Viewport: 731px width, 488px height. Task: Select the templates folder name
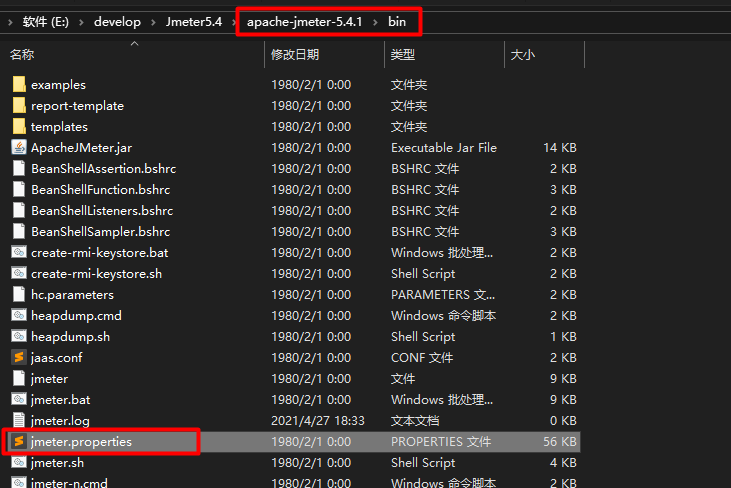pos(59,127)
